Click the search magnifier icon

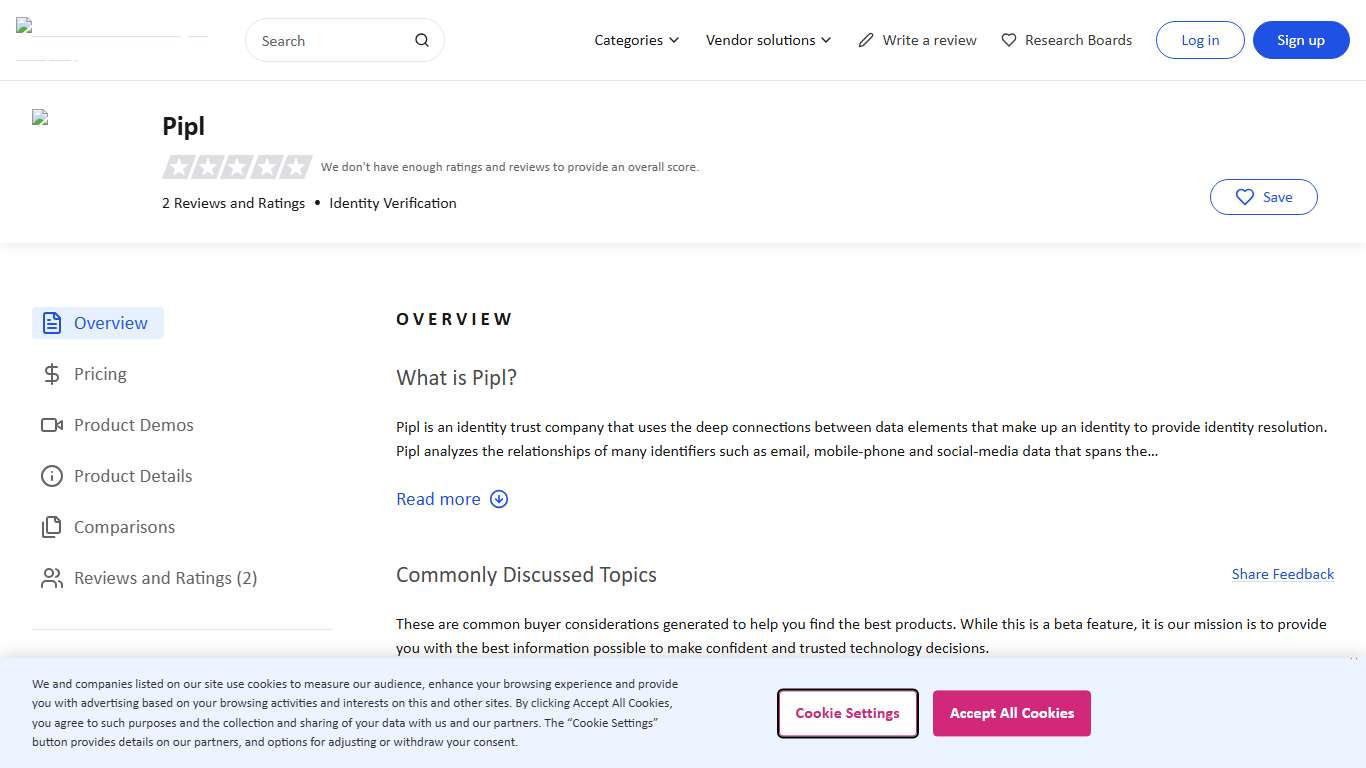coord(422,41)
